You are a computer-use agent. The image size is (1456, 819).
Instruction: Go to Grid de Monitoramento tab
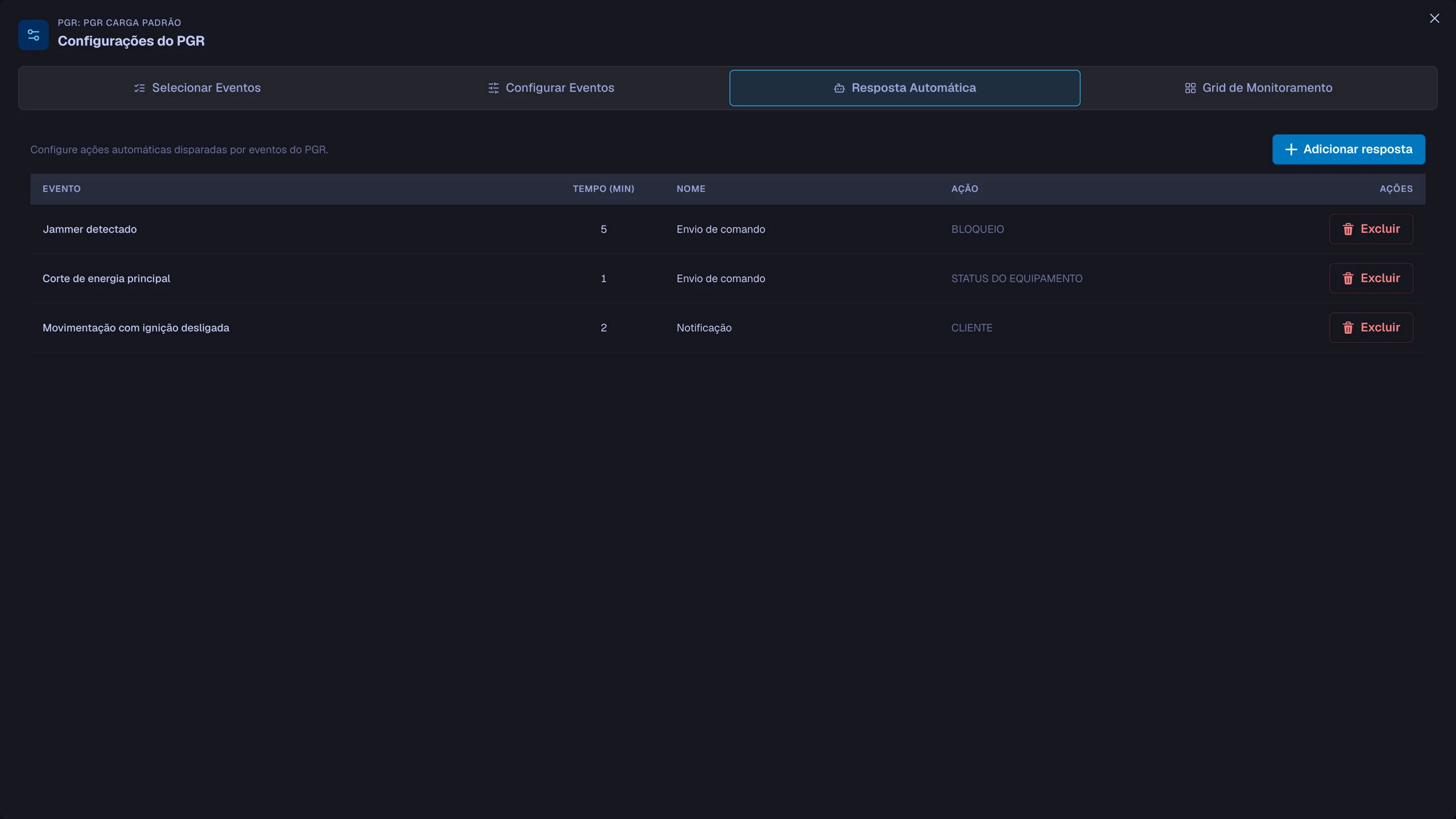[x=1258, y=88]
